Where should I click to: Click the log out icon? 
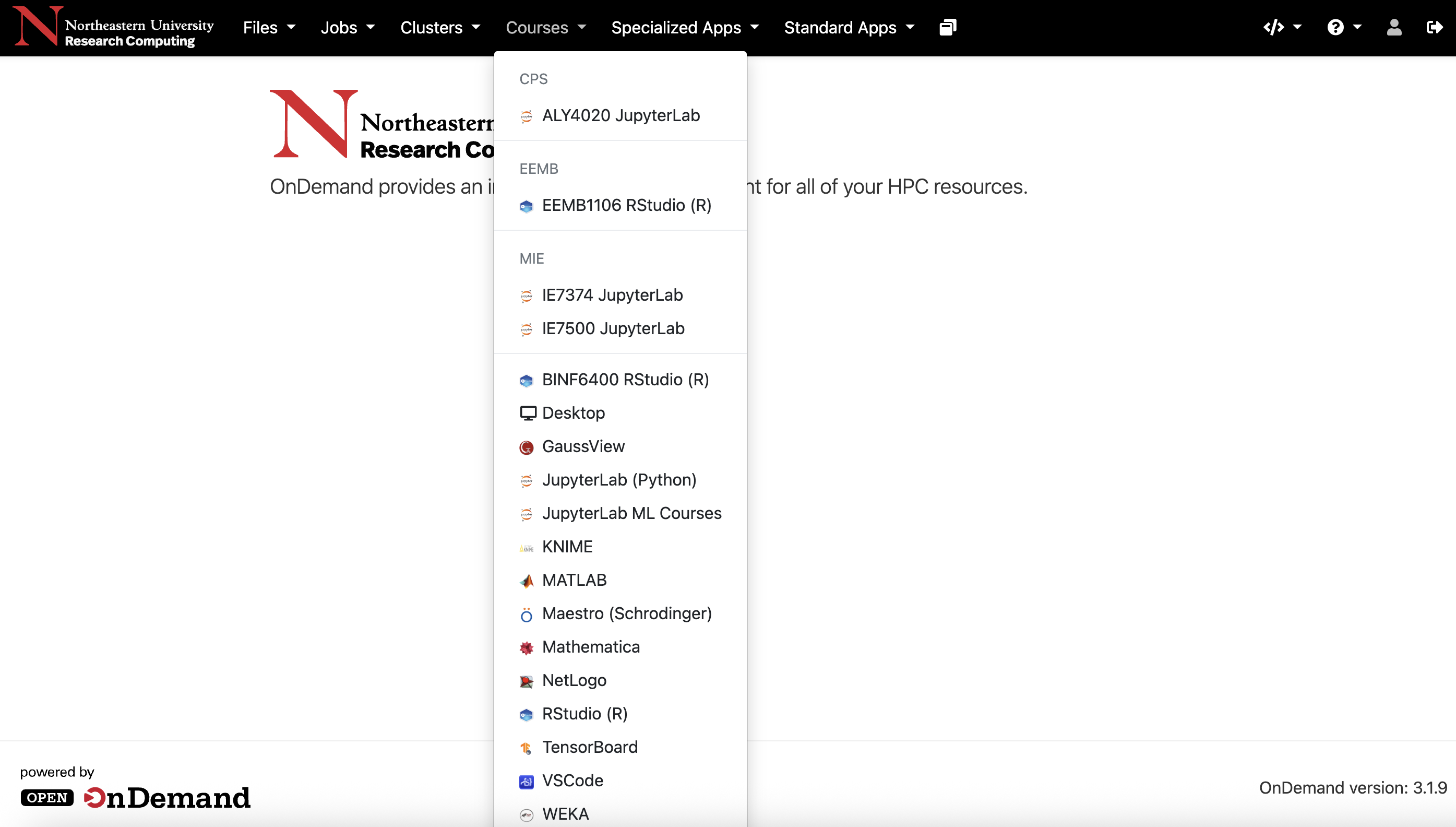(x=1434, y=27)
